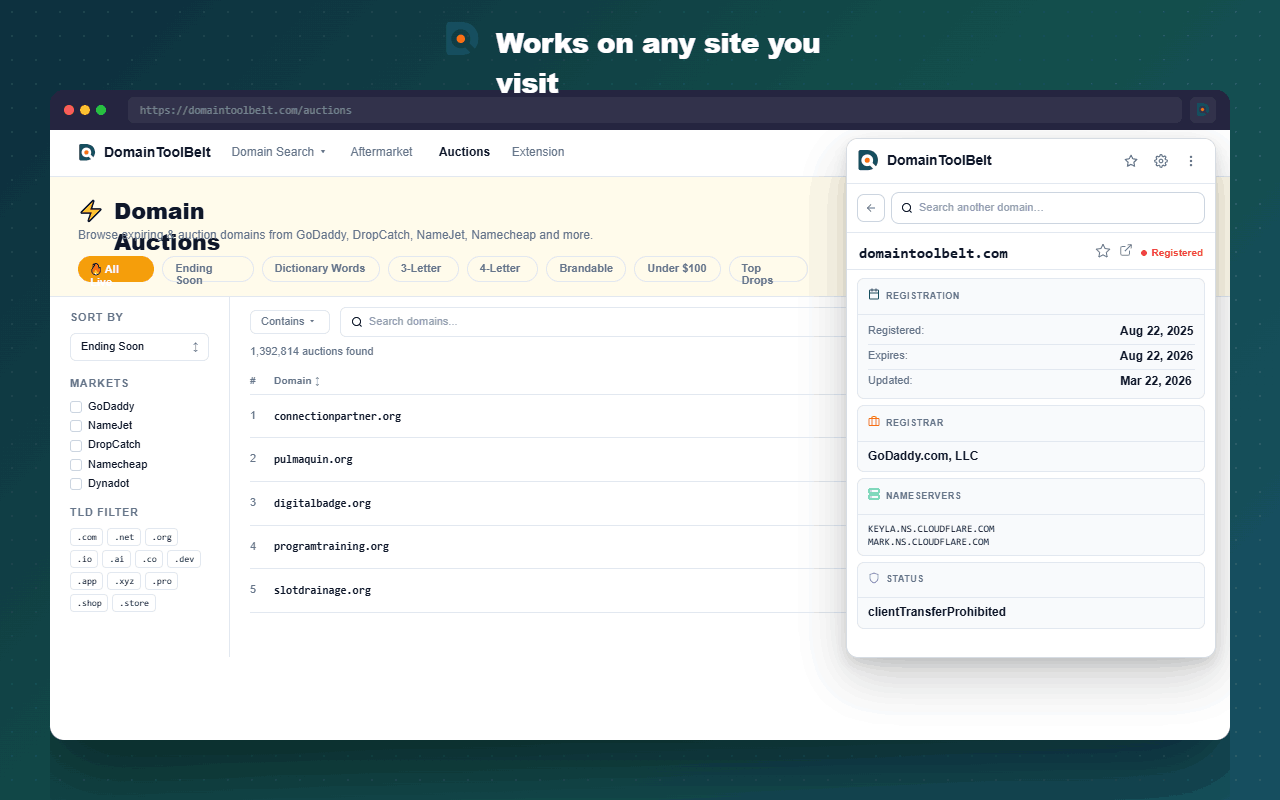Image resolution: width=1280 pixels, height=800 pixels.
Task: Click the DomainToolBelt extension icon in browser toolbar
Action: point(1203,110)
